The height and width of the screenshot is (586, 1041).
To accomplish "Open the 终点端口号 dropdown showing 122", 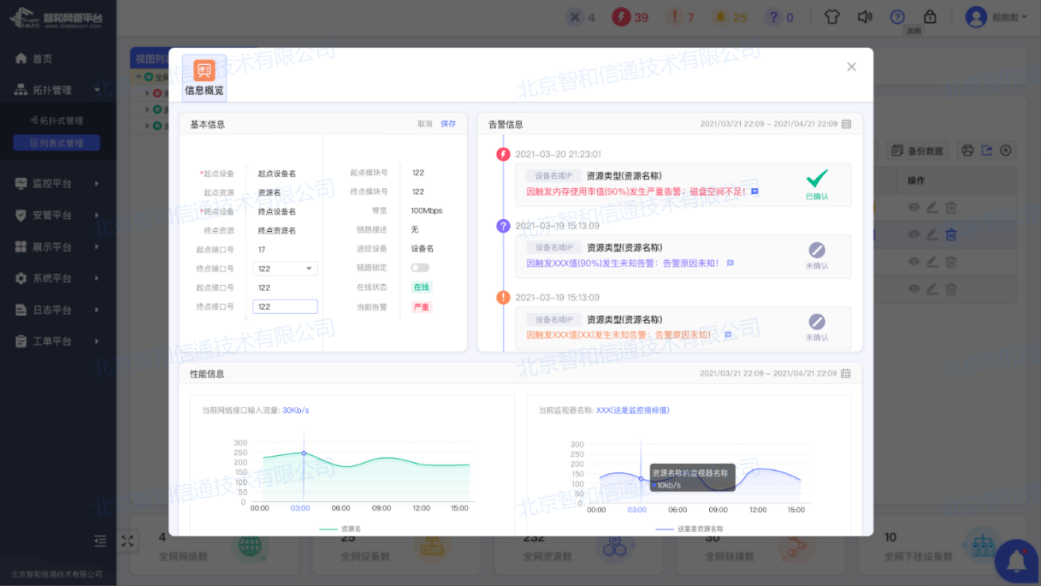I will (x=284, y=268).
